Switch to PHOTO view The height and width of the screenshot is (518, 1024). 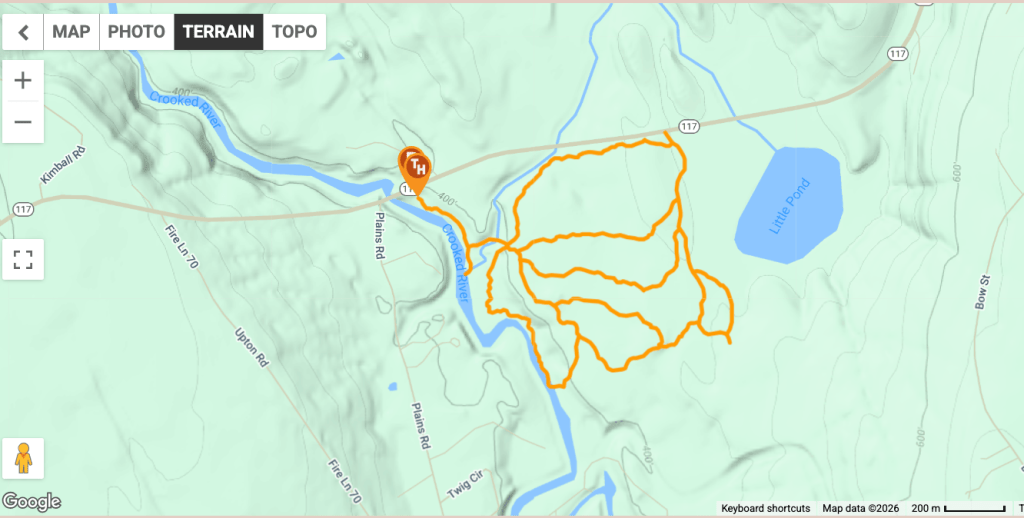click(136, 32)
